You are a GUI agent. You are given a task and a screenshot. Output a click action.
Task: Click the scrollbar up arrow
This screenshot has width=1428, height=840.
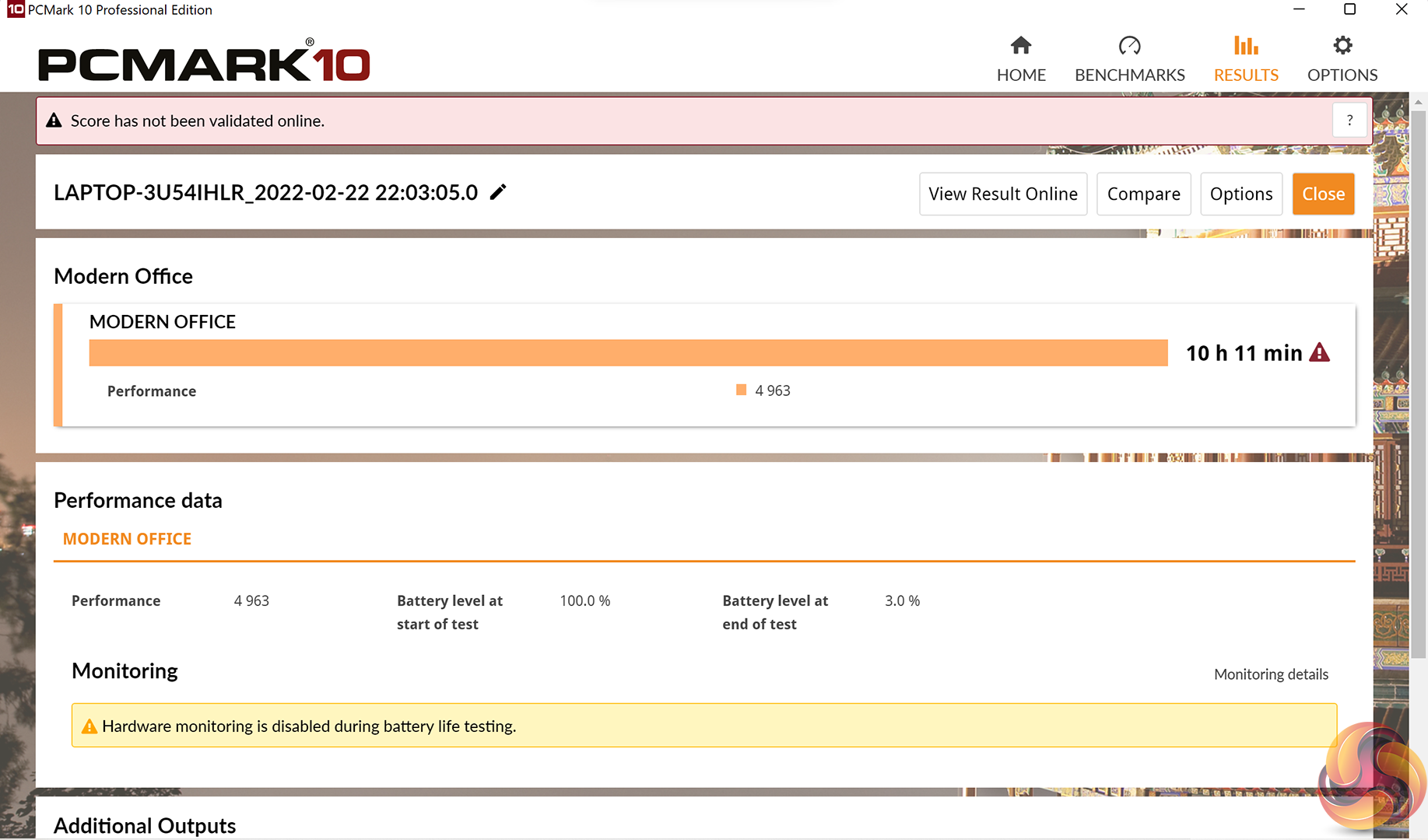[x=1419, y=102]
